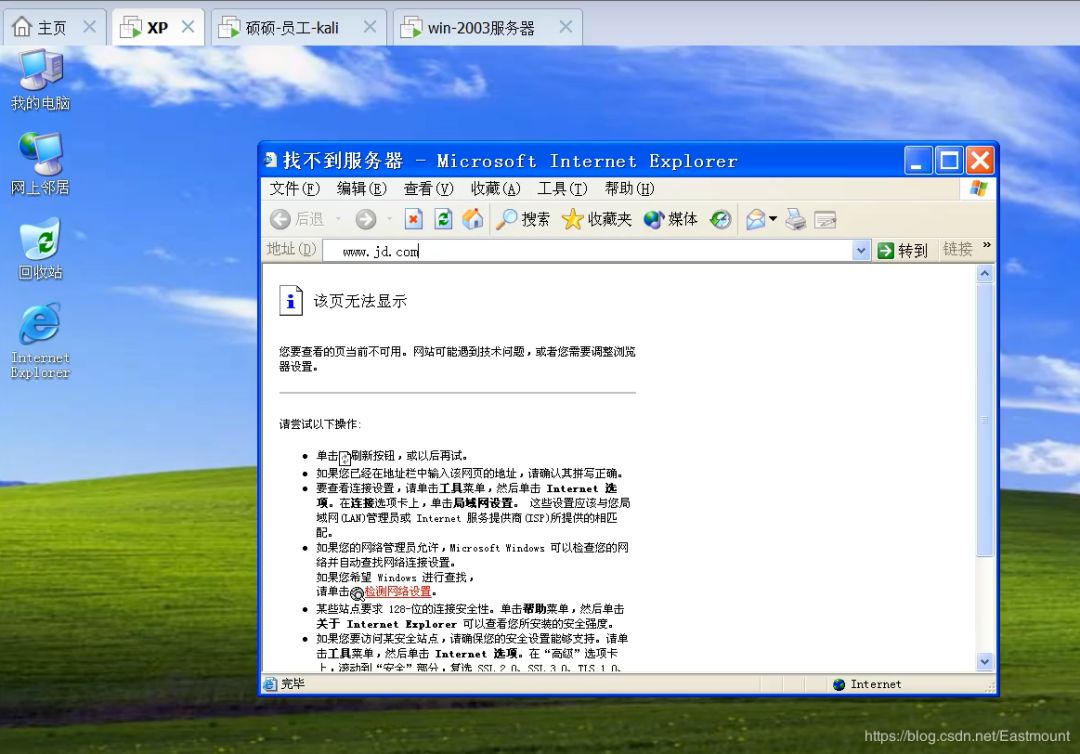Click the Print icon in toolbar
The width and height of the screenshot is (1080, 754).
coord(796,220)
